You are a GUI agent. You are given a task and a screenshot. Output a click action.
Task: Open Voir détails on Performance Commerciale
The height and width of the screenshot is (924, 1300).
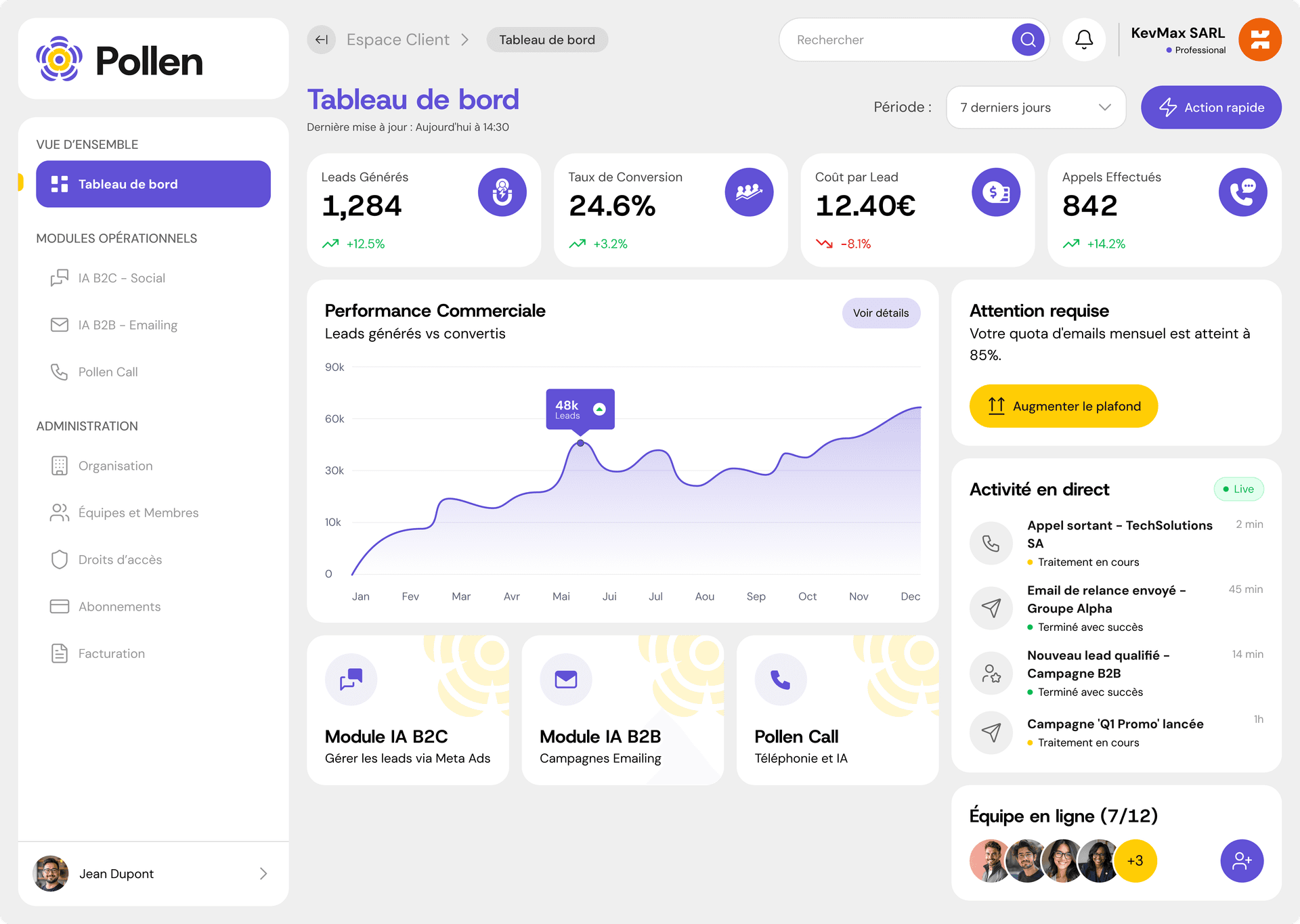tap(881, 313)
